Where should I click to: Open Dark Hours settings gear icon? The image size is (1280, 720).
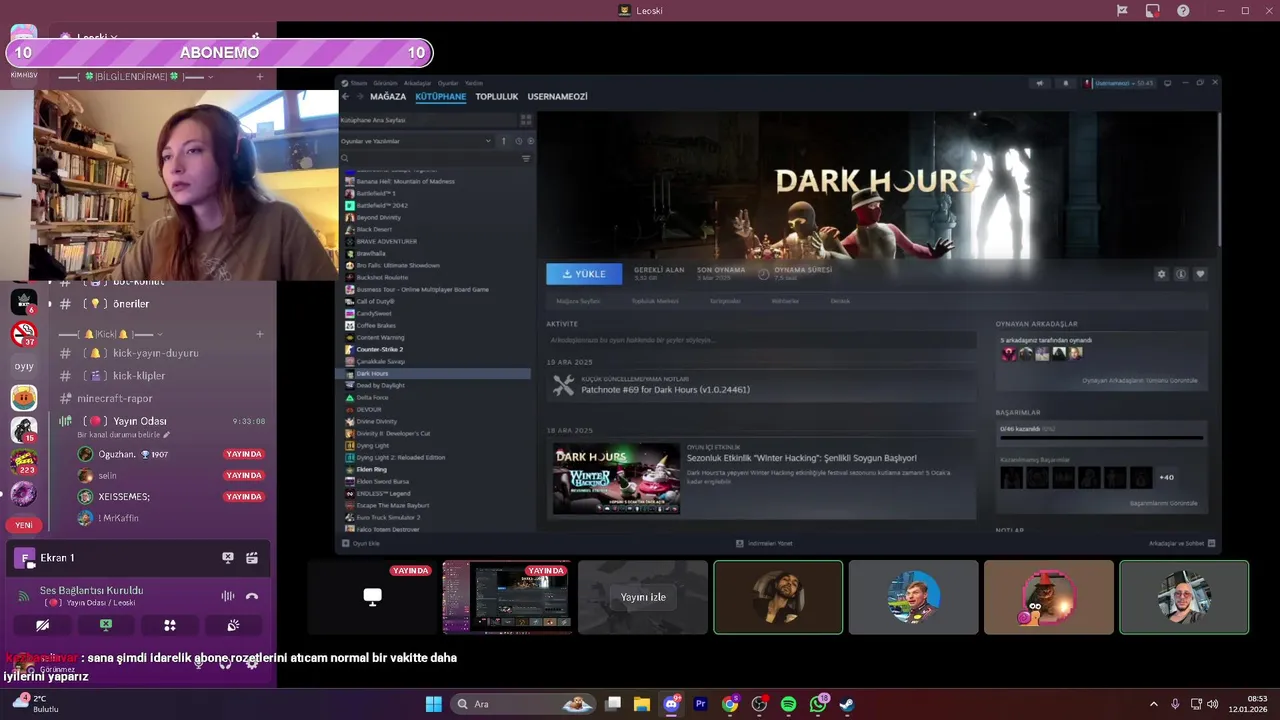coord(1161,274)
